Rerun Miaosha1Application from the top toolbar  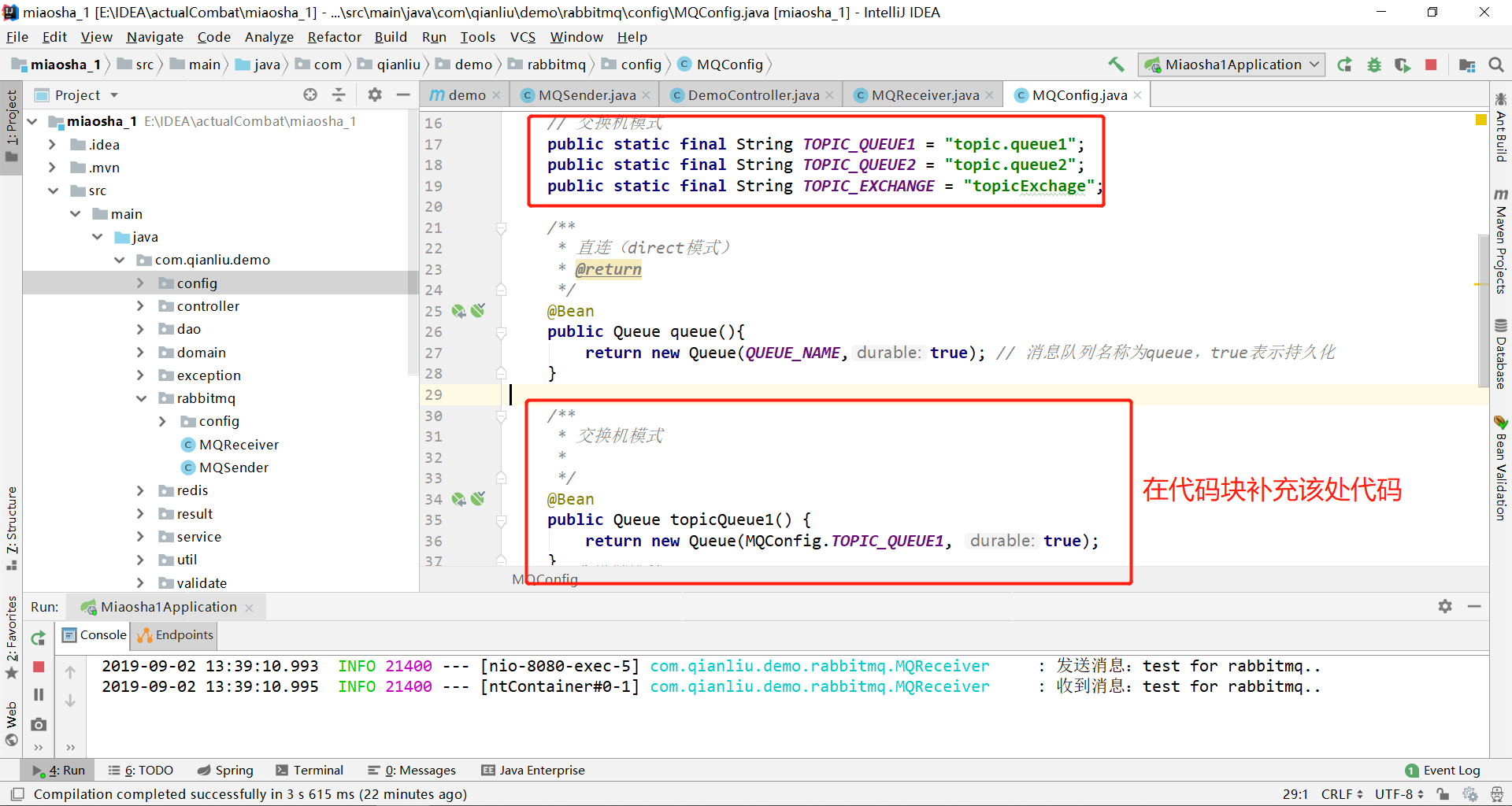[x=1345, y=65]
